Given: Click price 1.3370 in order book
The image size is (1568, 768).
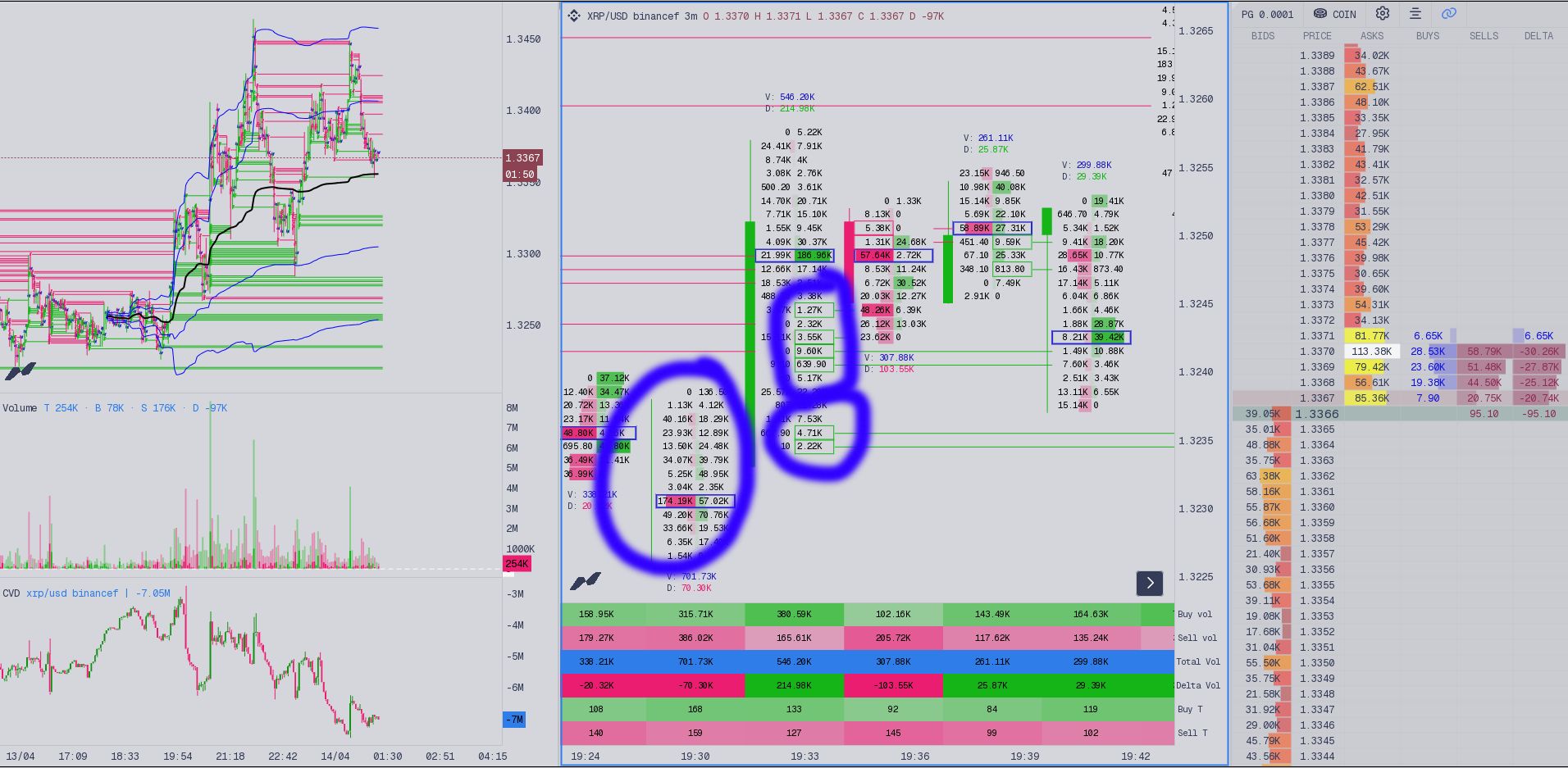Looking at the screenshot, I should tap(1317, 352).
